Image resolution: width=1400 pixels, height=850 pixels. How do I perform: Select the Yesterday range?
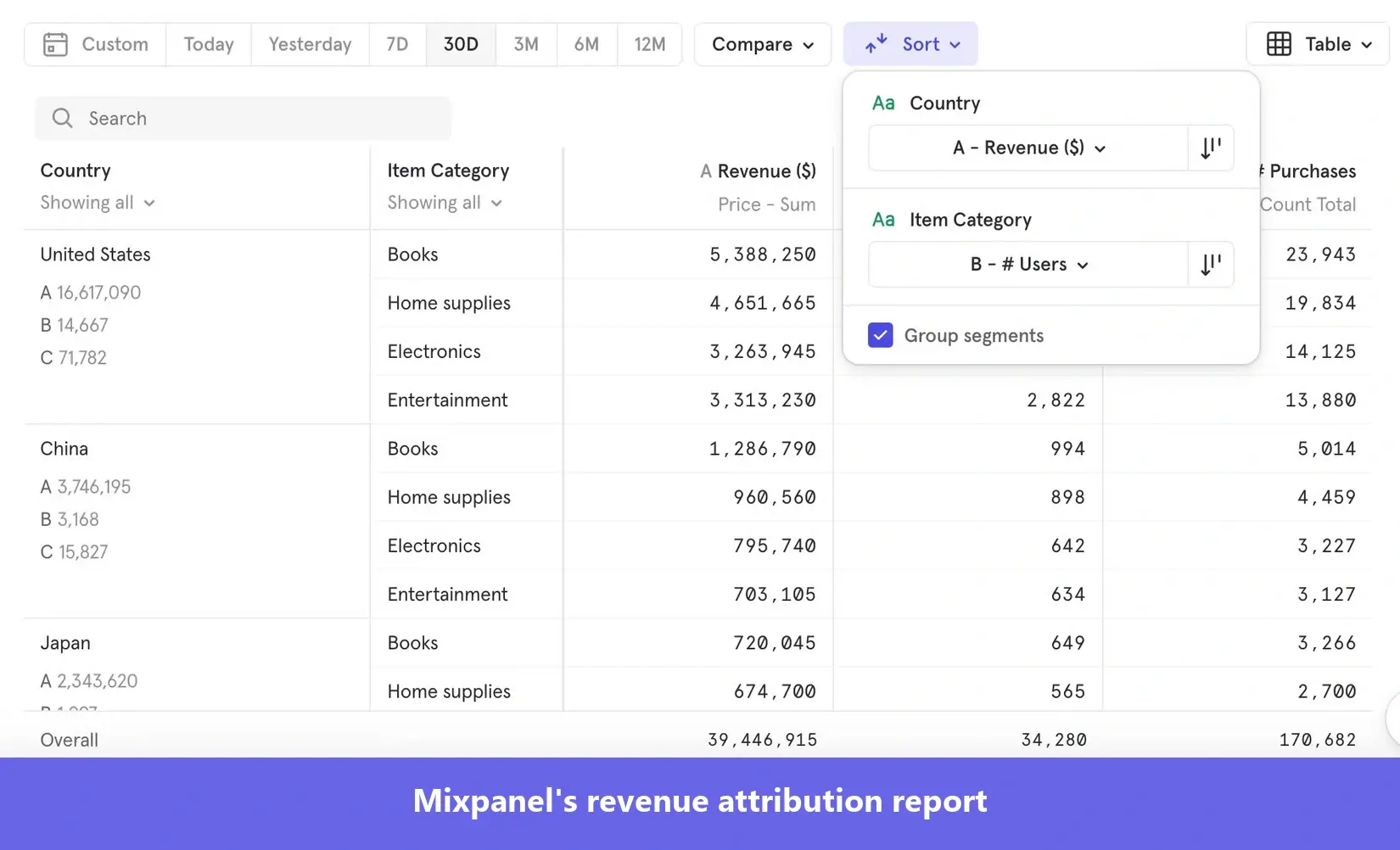coord(311,44)
